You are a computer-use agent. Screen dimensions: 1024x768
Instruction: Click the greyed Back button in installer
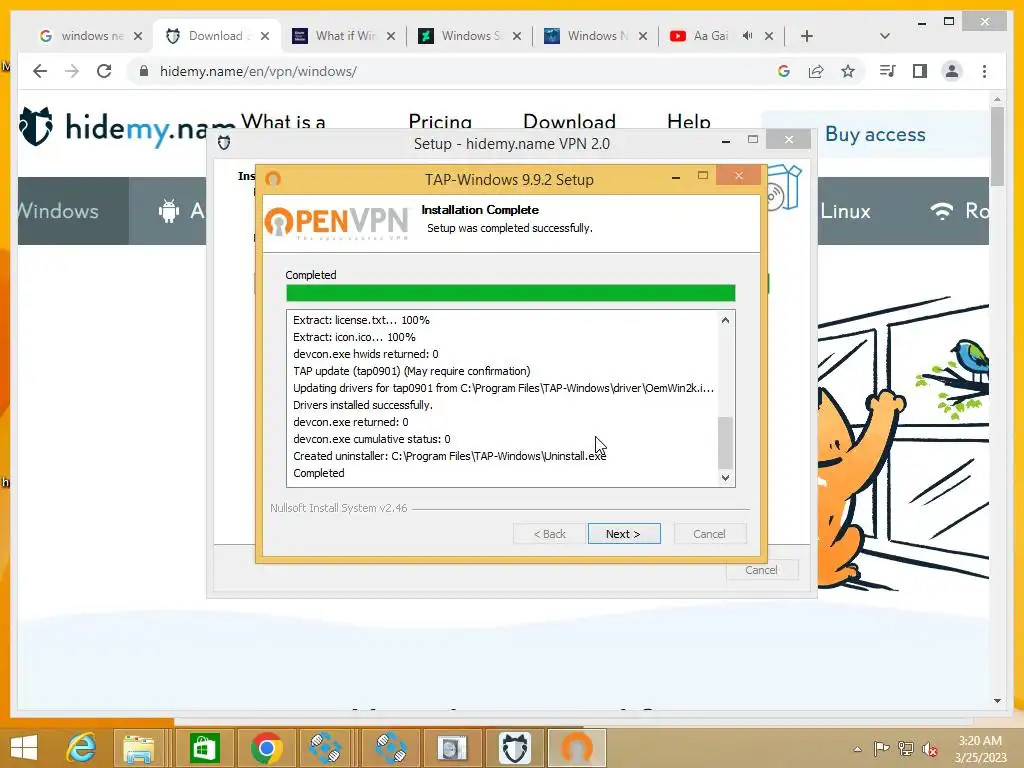pyautogui.click(x=549, y=534)
